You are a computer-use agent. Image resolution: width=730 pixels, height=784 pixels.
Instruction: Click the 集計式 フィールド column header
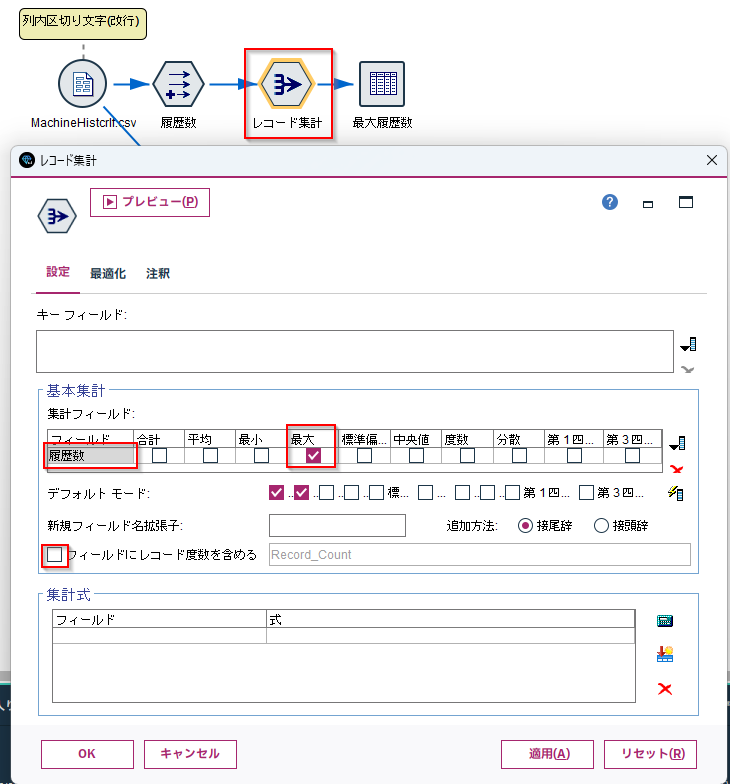[159, 619]
